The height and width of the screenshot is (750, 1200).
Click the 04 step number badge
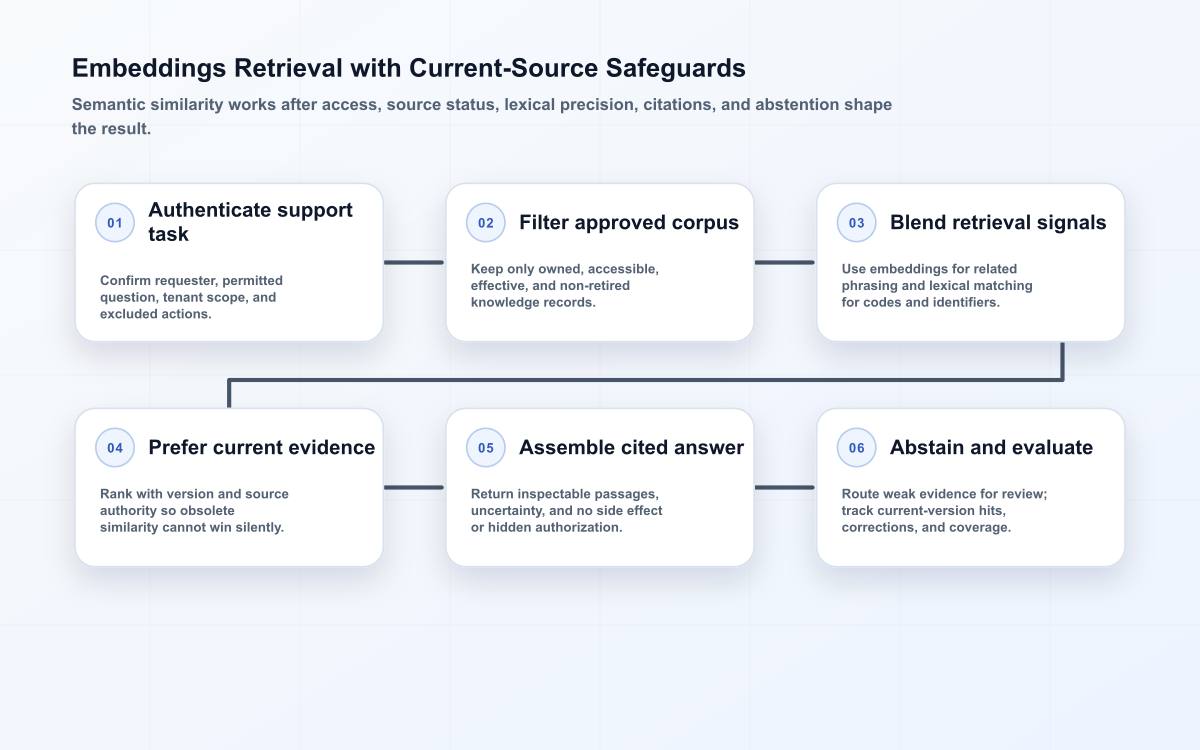115,448
